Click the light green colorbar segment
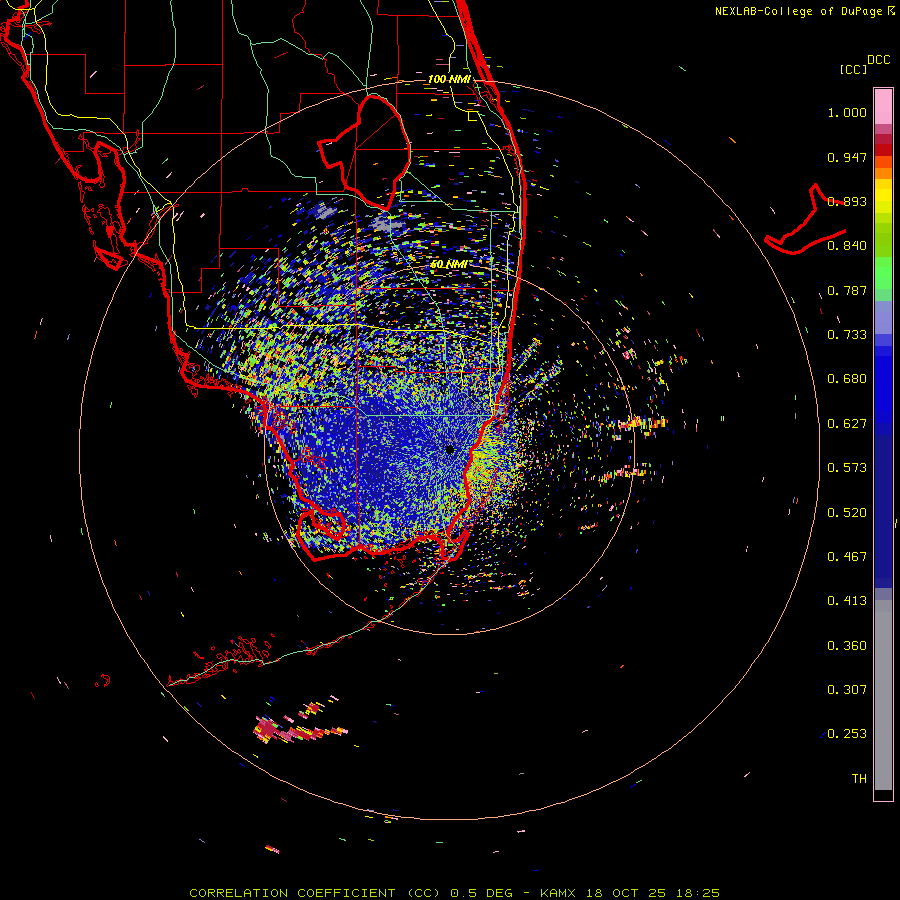The height and width of the screenshot is (900, 900). click(883, 273)
